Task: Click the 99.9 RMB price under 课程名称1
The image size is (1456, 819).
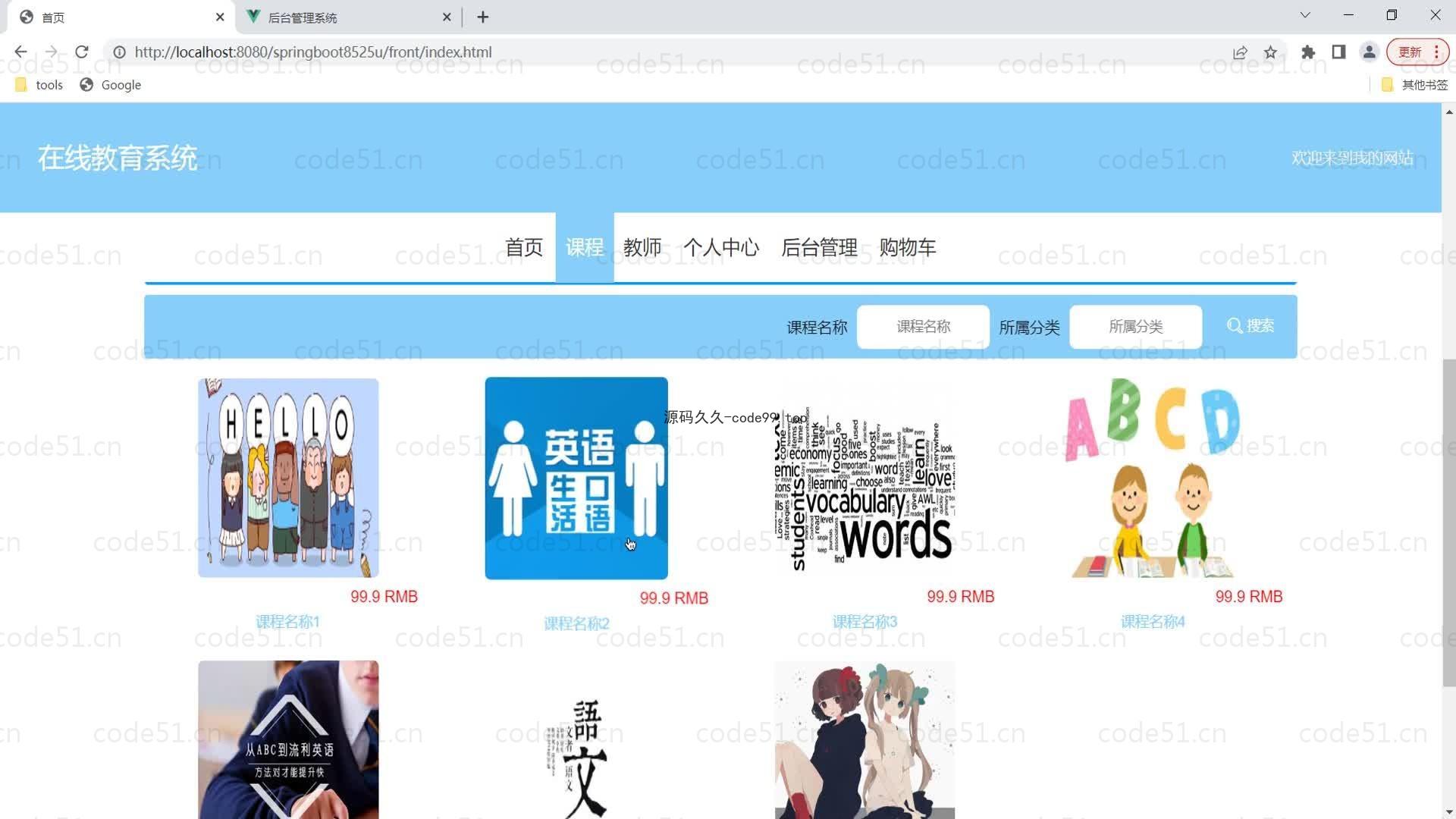Action: click(384, 597)
